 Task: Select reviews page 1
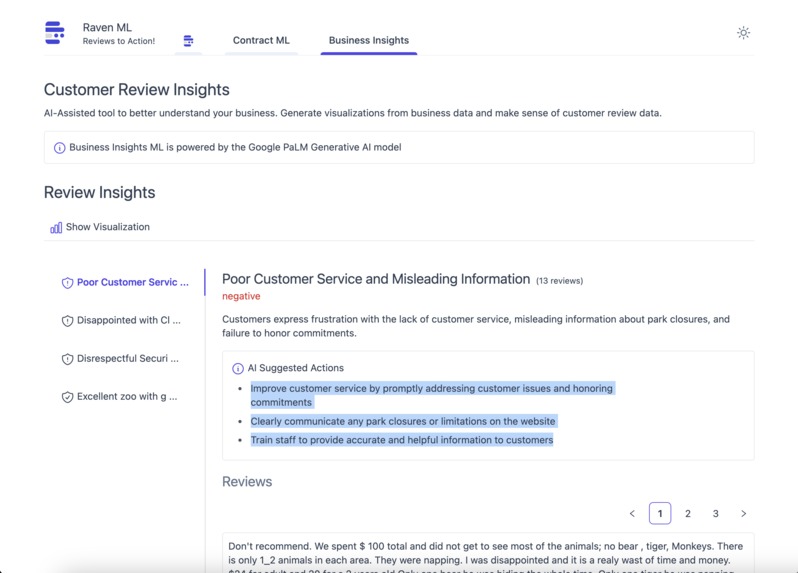660,513
